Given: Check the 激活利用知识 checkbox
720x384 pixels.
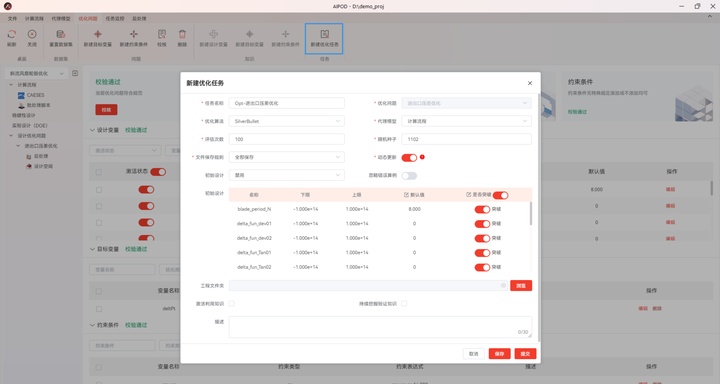Looking at the screenshot, I should 231,304.
